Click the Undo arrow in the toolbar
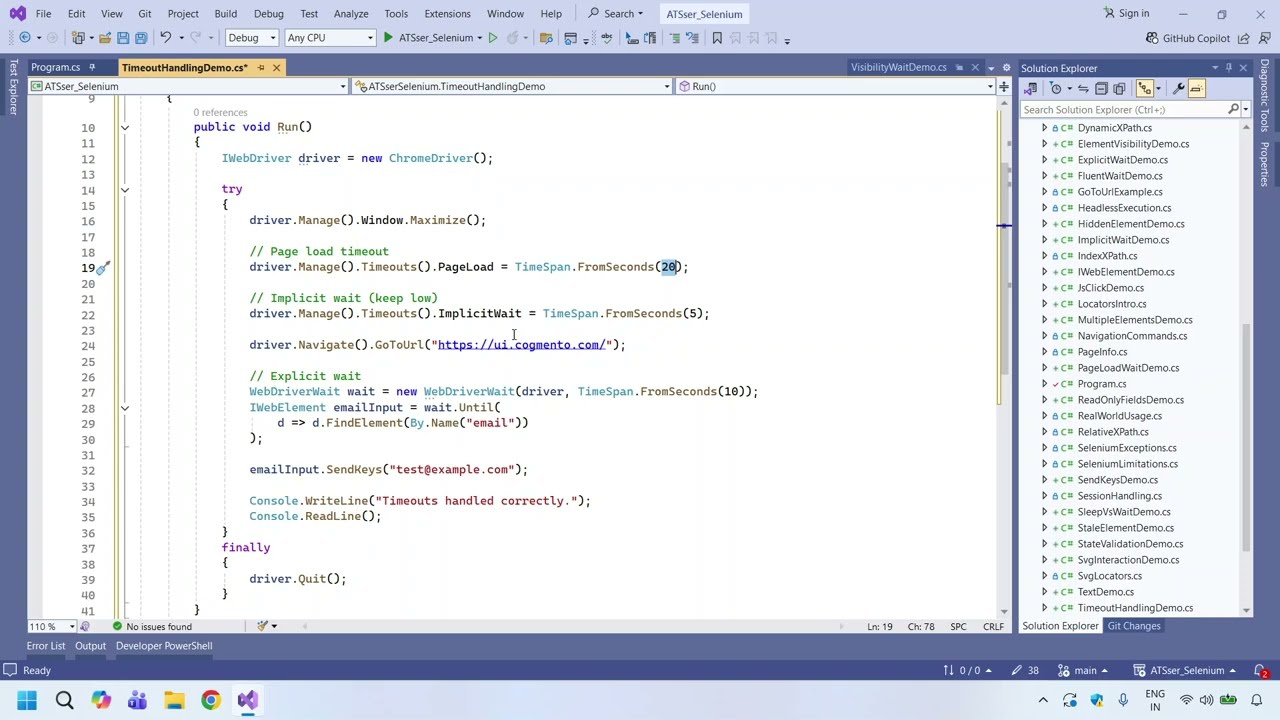 coord(165,38)
